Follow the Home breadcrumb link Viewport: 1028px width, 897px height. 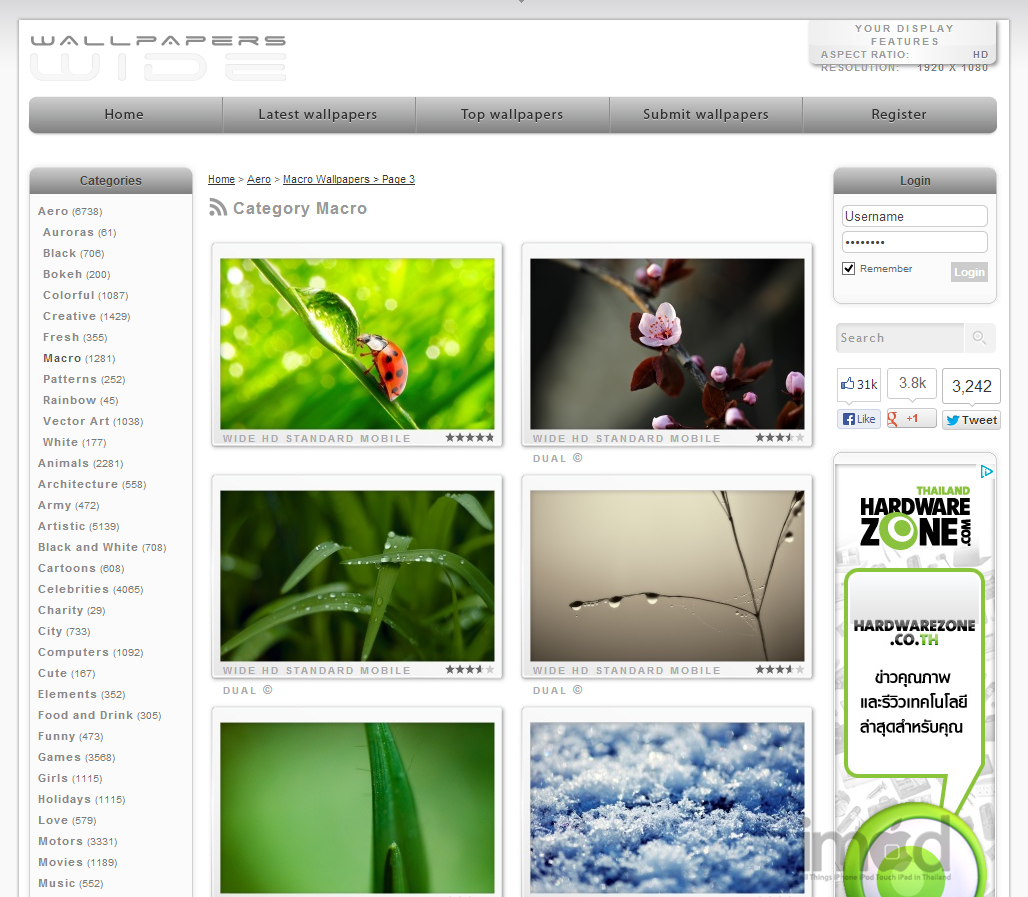[222, 179]
